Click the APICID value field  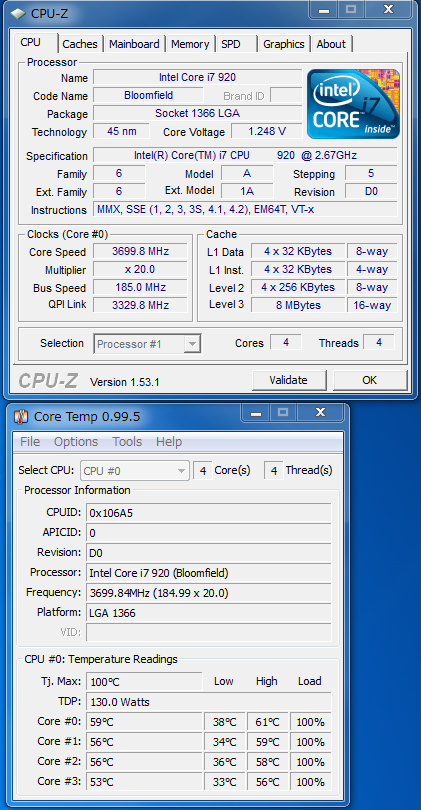[x=209, y=533]
